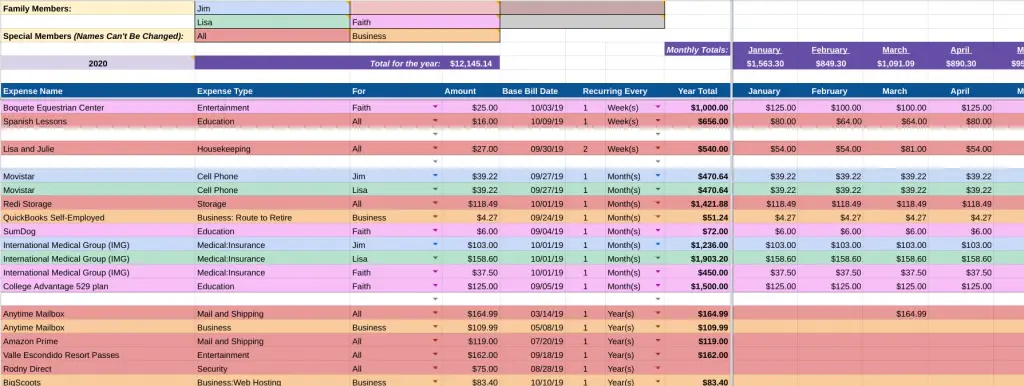
Task: Click the Monthly Totals label cell
Action: click(x=697, y=50)
